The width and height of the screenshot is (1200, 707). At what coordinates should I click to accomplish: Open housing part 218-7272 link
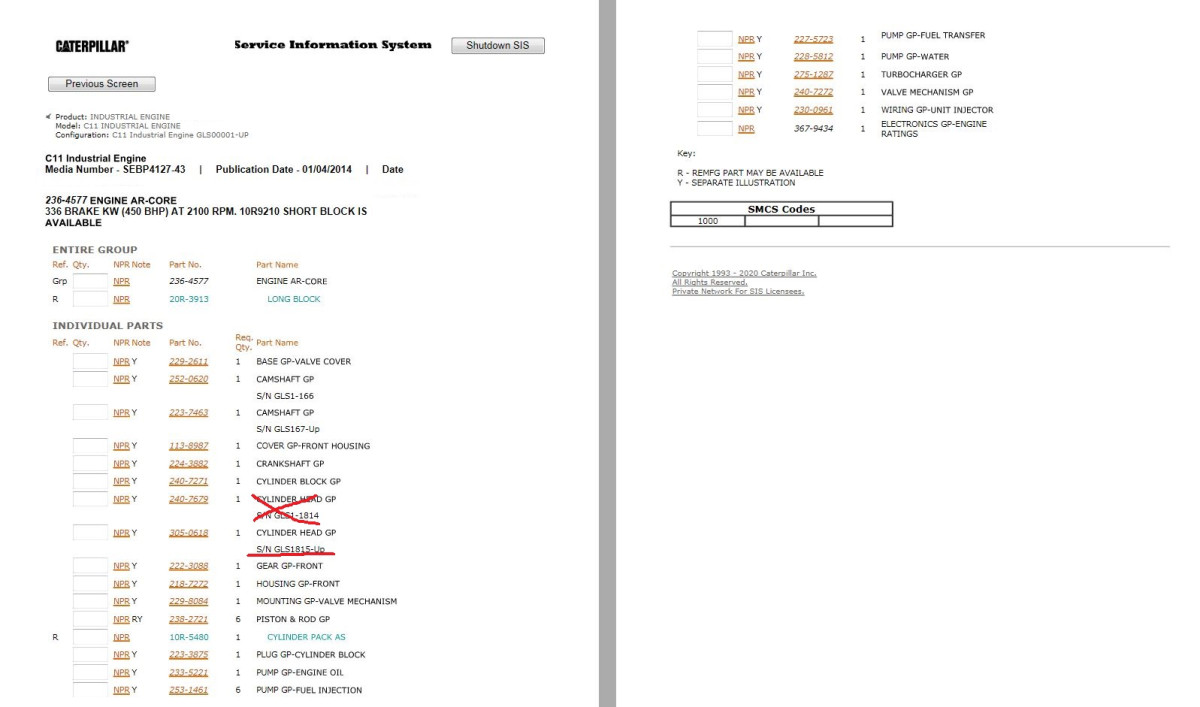pyautogui.click(x=189, y=584)
